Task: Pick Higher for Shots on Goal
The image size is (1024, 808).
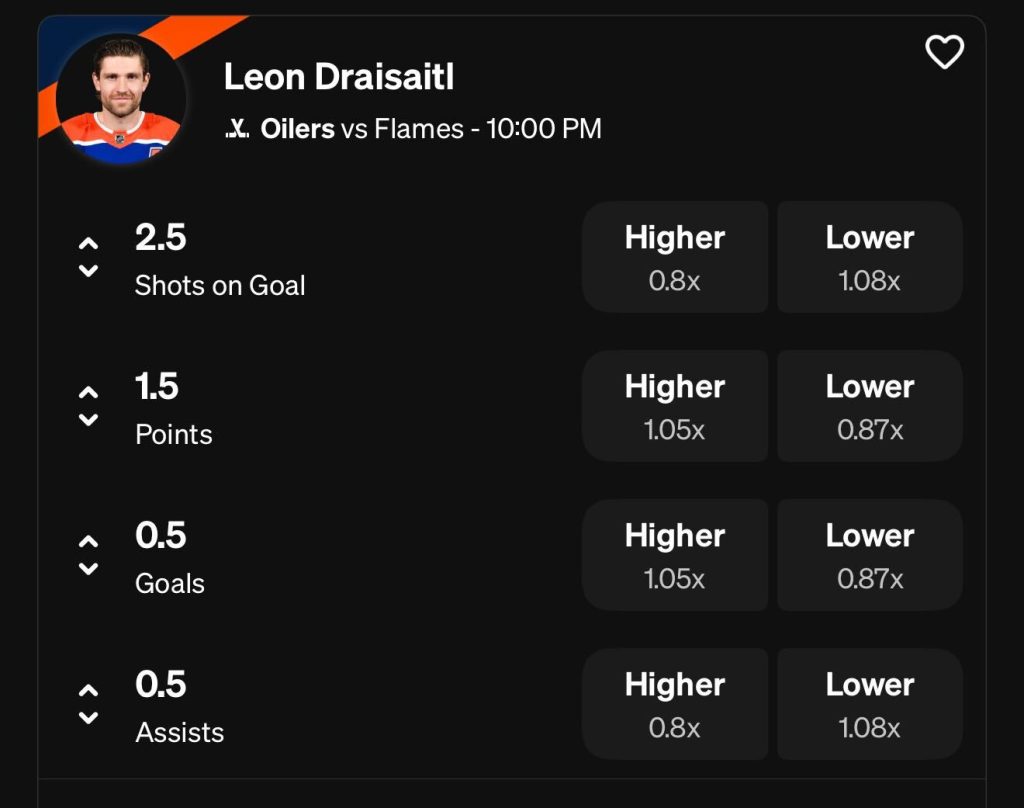Action: click(x=675, y=257)
